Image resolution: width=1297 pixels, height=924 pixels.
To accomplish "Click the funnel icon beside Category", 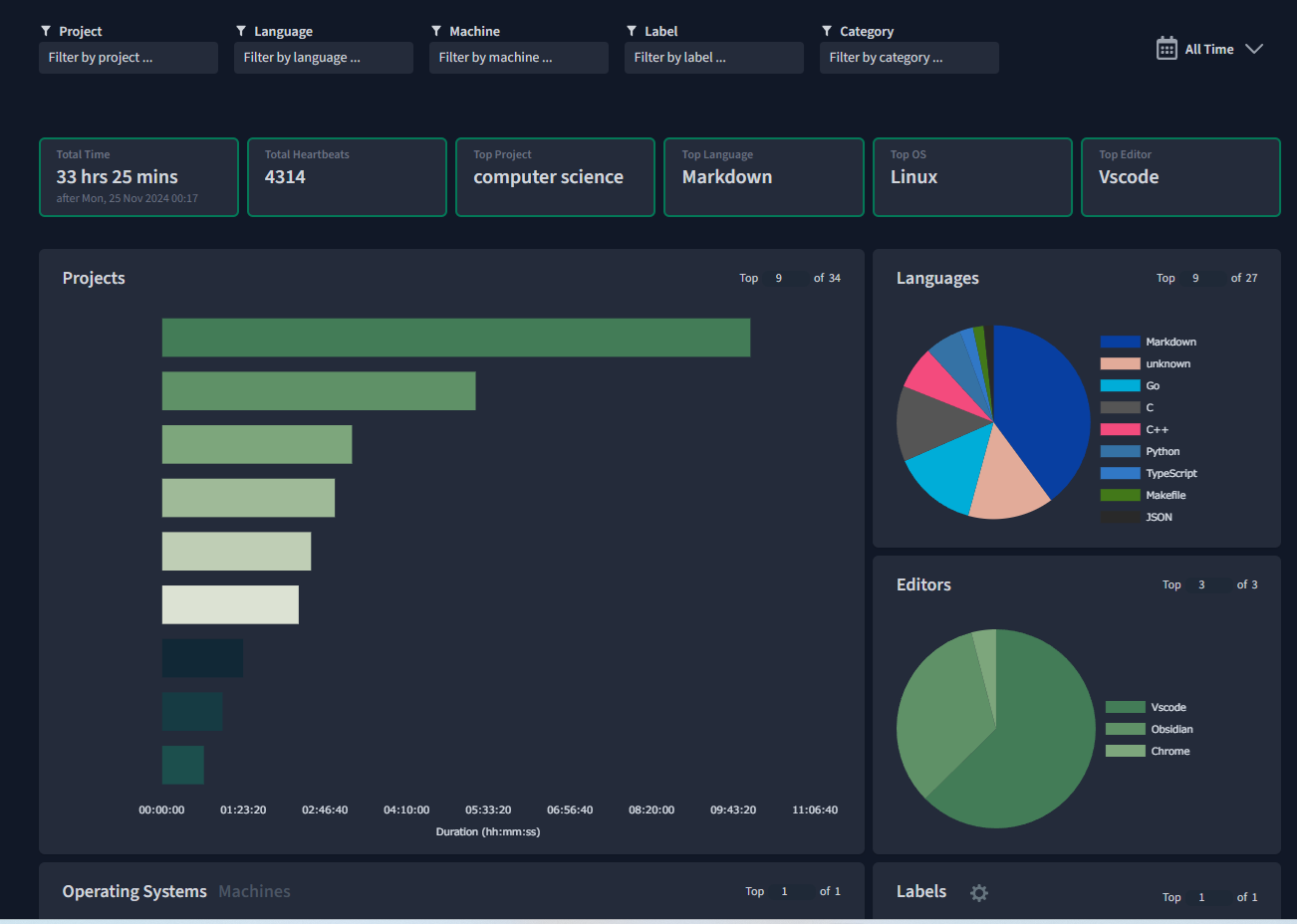I will [x=827, y=31].
